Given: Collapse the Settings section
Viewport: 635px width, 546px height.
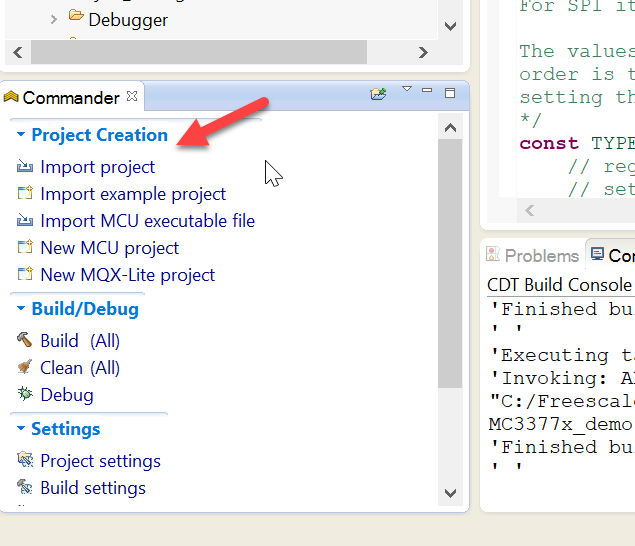Looking at the screenshot, I should pyautogui.click(x=21, y=429).
